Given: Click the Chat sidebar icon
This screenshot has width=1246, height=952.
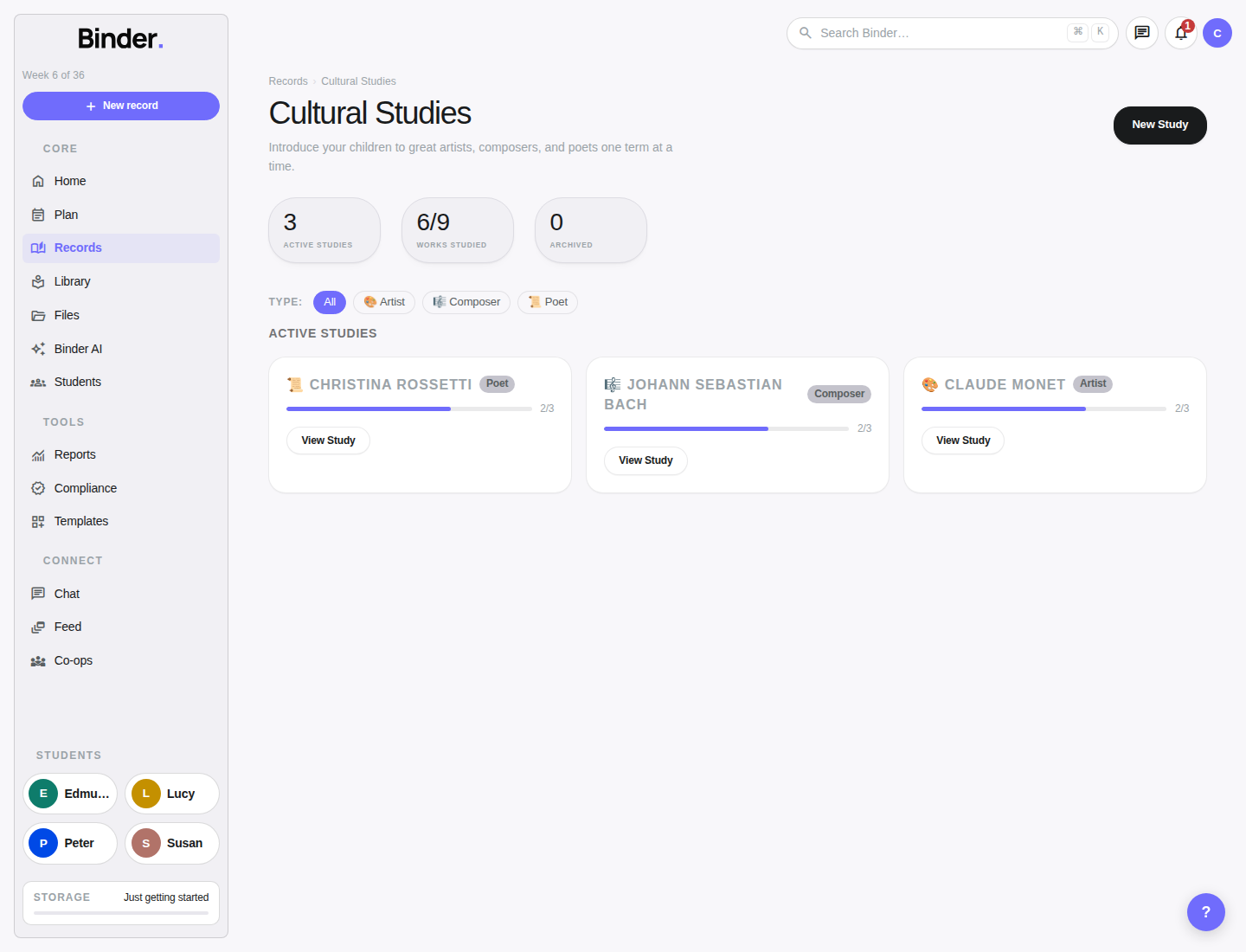Looking at the screenshot, I should pos(38,594).
